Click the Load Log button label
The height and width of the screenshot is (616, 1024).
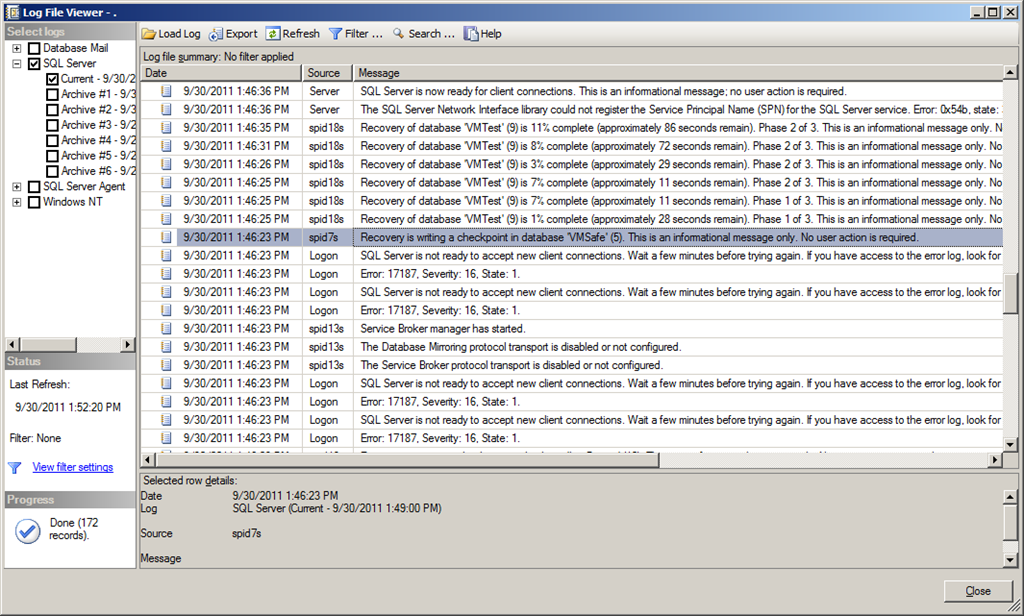click(x=179, y=34)
